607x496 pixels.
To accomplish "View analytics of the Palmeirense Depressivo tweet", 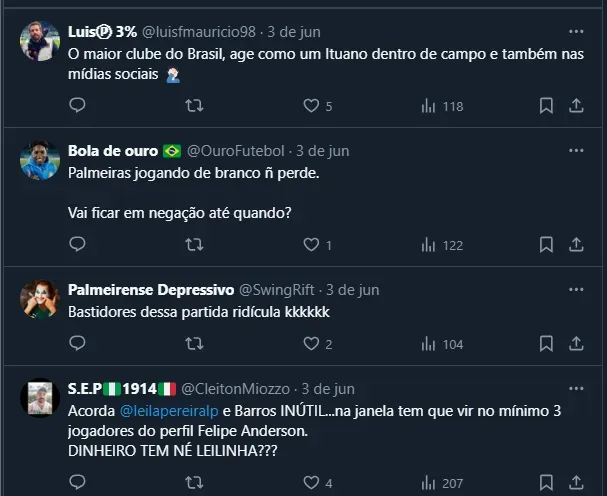I will 430,344.
